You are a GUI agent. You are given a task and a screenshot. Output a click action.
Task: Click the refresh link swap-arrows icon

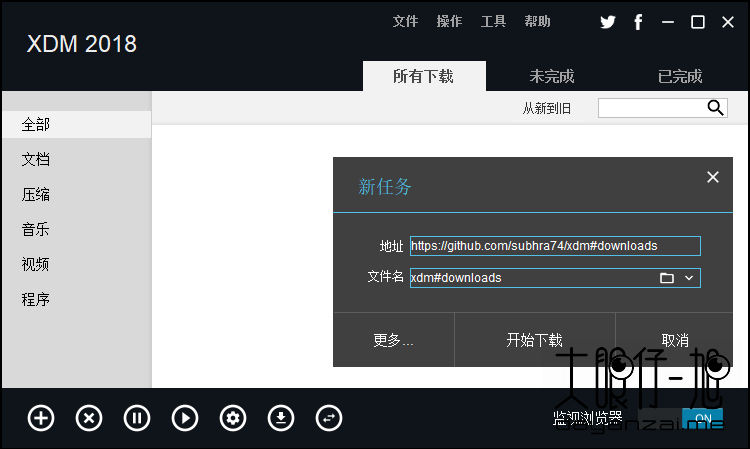[329, 418]
